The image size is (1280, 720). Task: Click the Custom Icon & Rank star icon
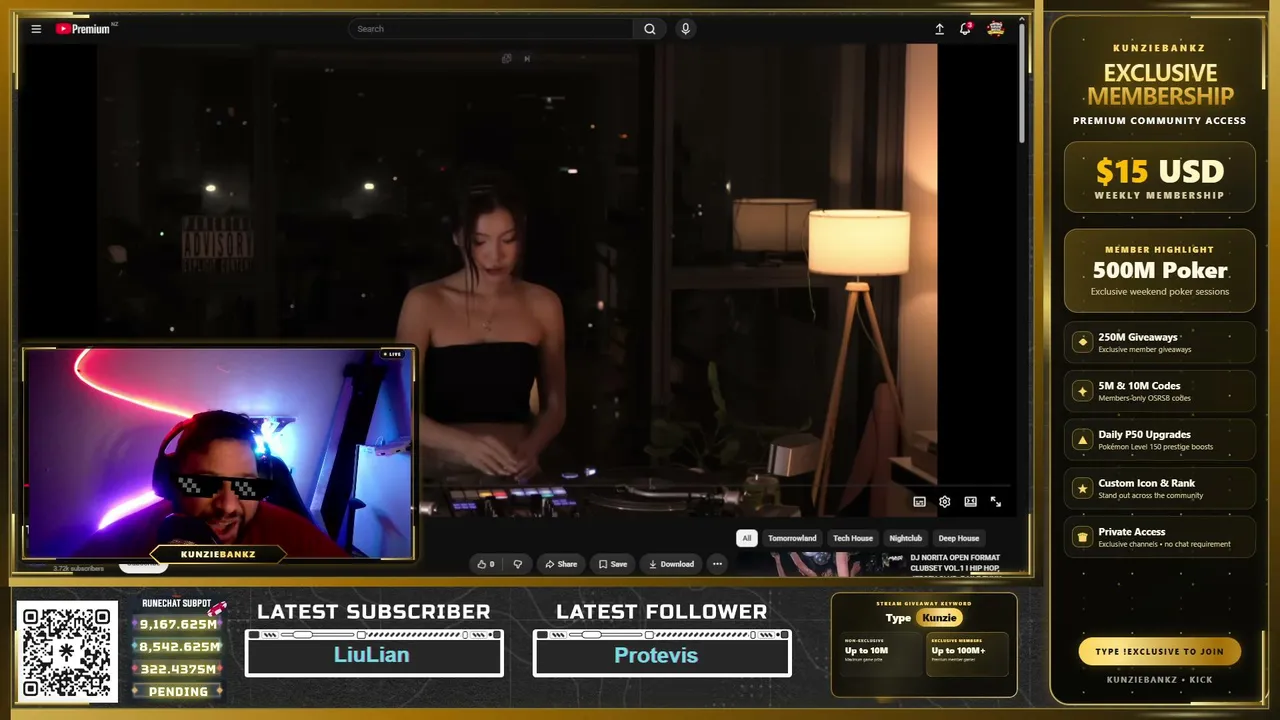(x=1082, y=488)
